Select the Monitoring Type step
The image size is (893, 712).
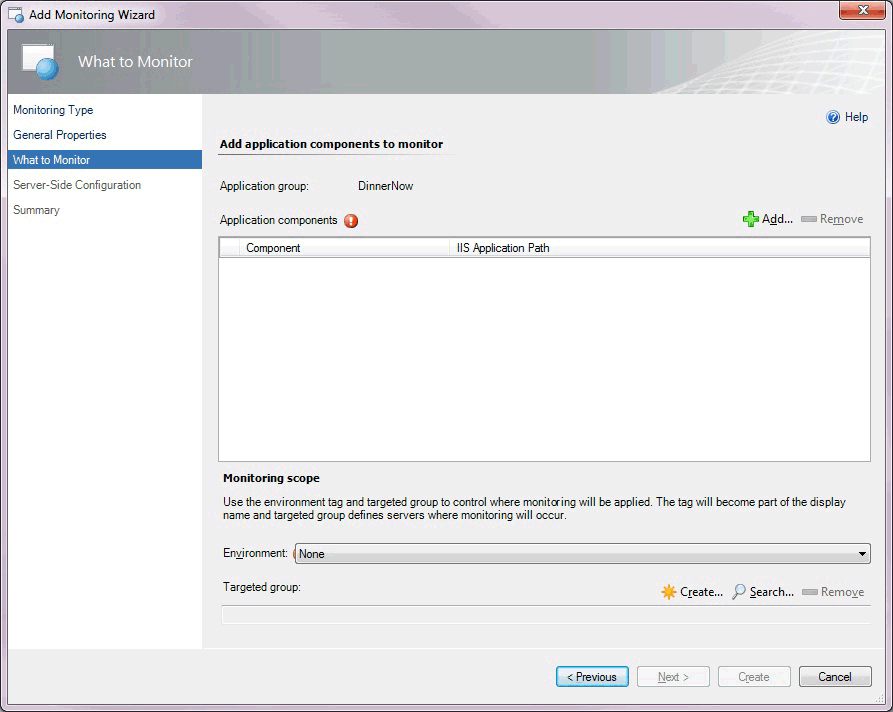pos(53,110)
